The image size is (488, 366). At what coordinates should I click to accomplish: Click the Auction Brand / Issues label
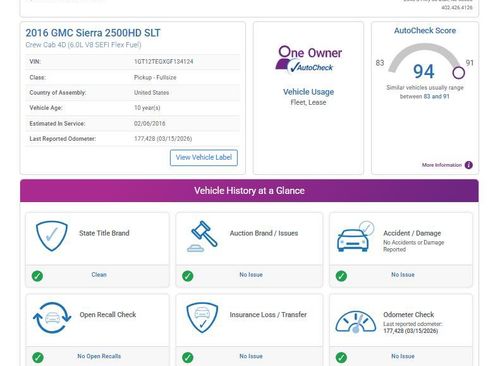point(264,233)
